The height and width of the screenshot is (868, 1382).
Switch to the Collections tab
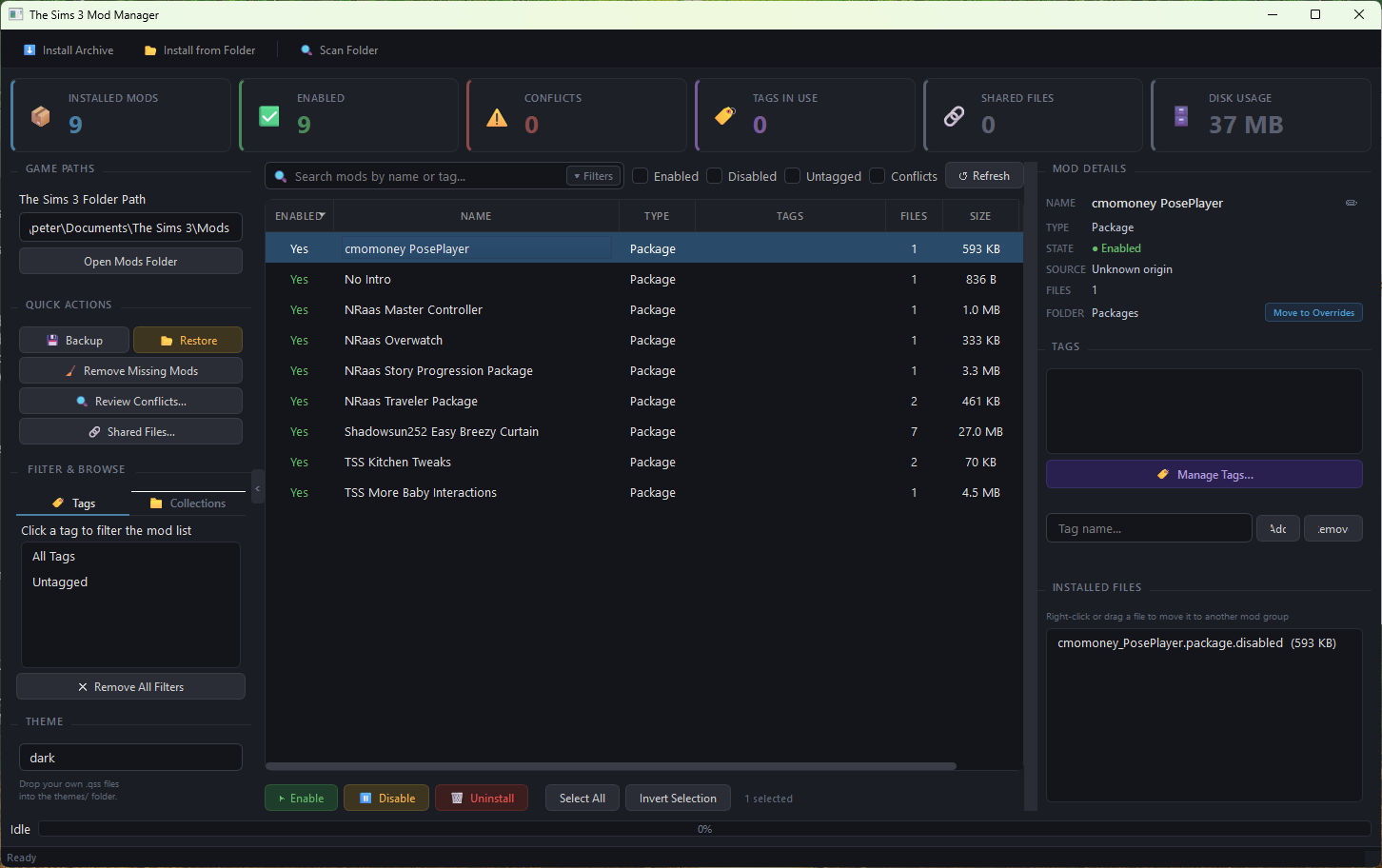[188, 503]
